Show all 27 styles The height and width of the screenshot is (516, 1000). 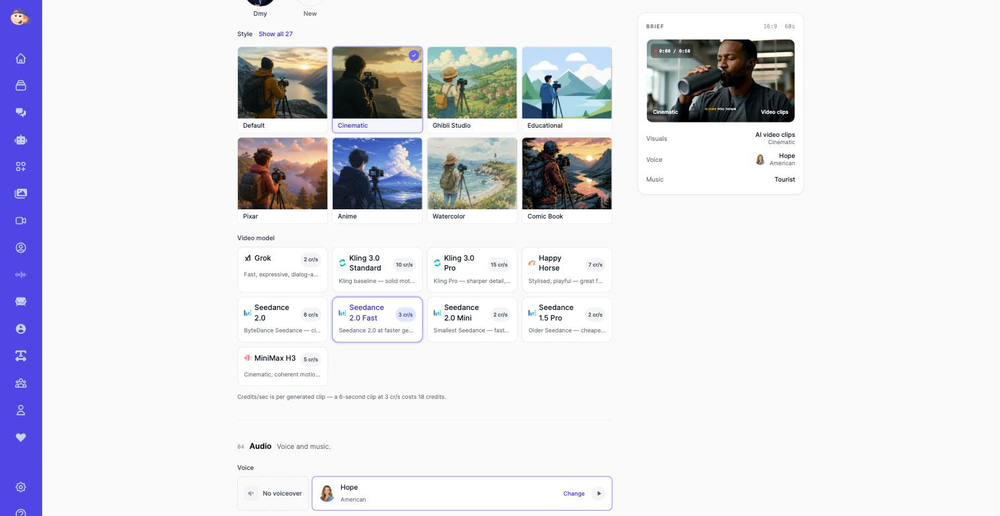[x=276, y=34]
